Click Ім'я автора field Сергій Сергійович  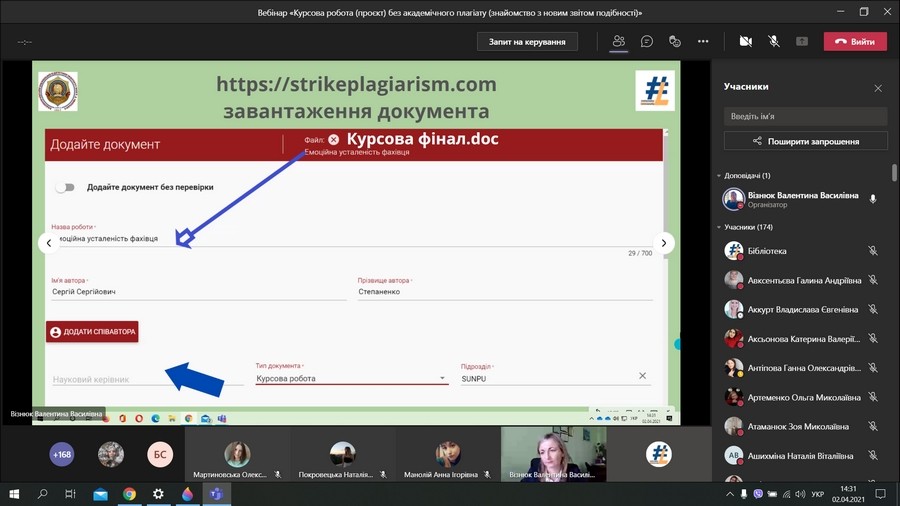[x=199, y=291]
